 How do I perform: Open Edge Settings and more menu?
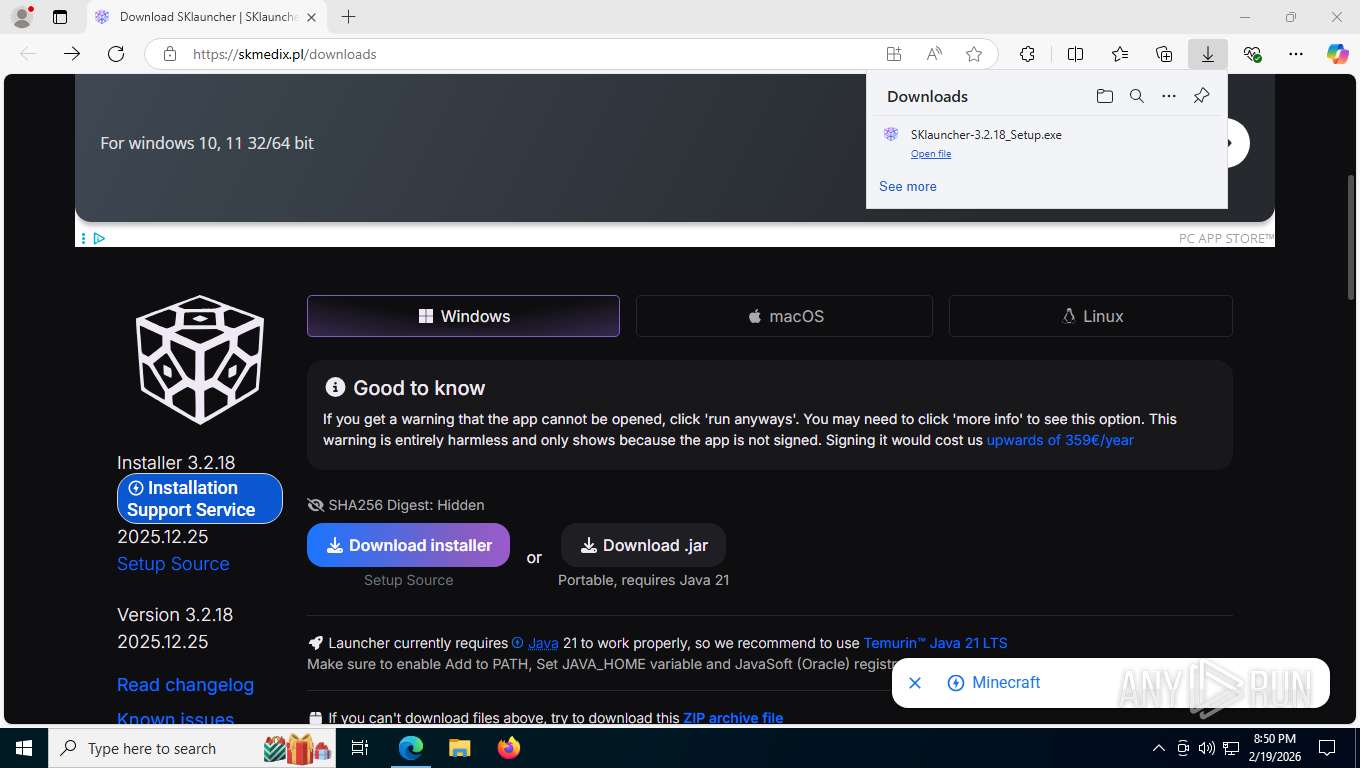tap(1296, 54)
